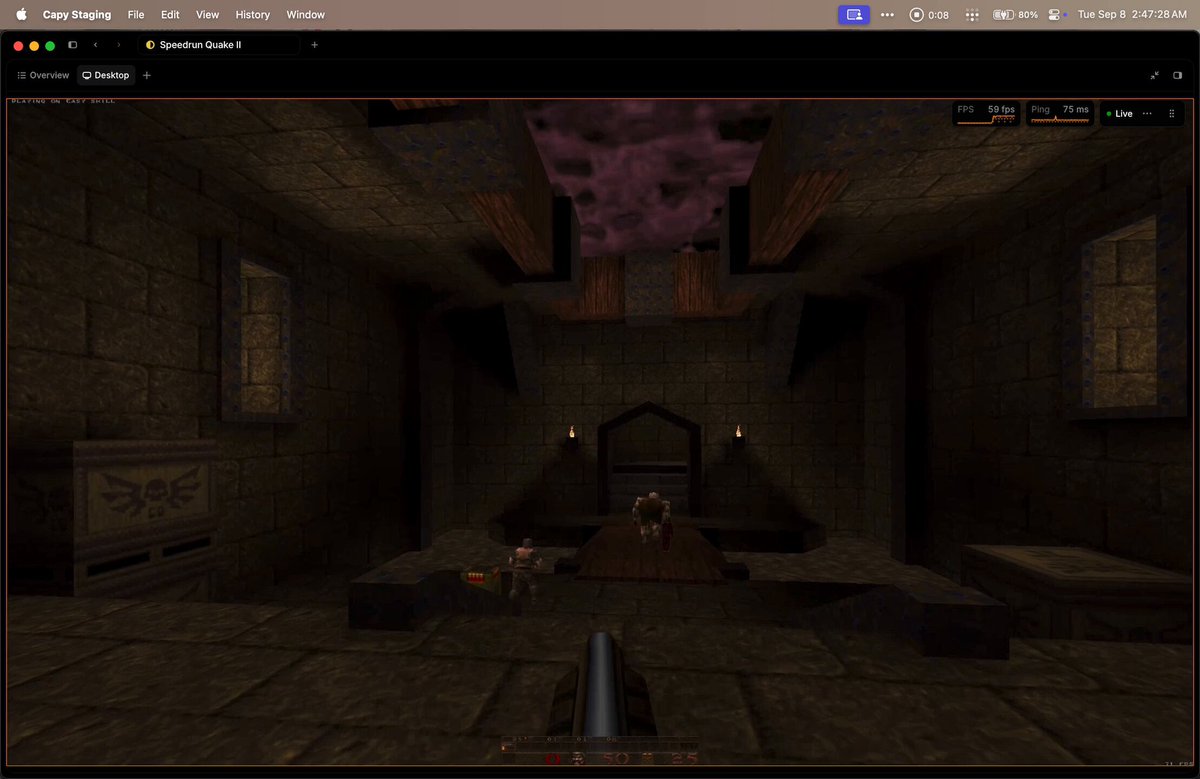1200x779 pixels.
Task: Open the Window menu
Action: [305, 15]
